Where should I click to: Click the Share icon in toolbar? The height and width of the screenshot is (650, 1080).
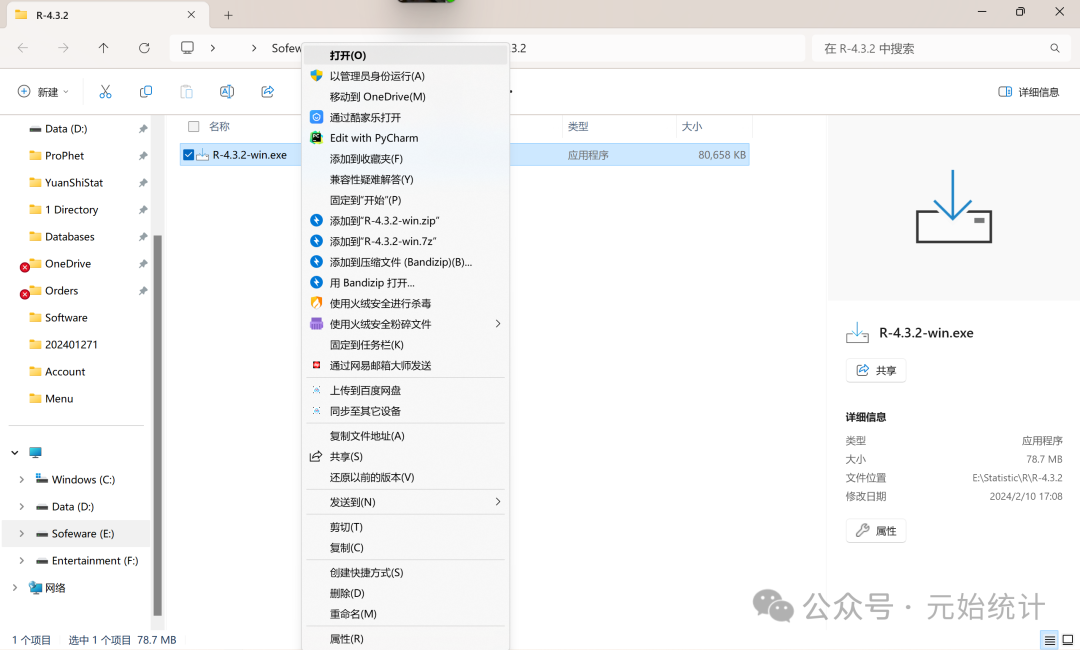(268, 92)
